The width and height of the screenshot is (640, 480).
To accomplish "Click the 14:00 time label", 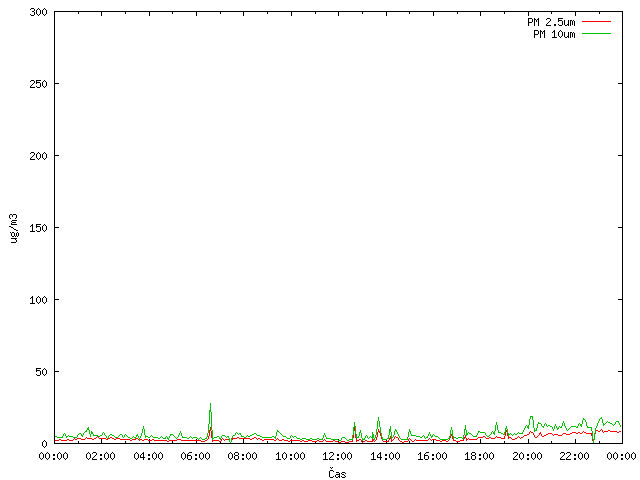I will [385, 456].
